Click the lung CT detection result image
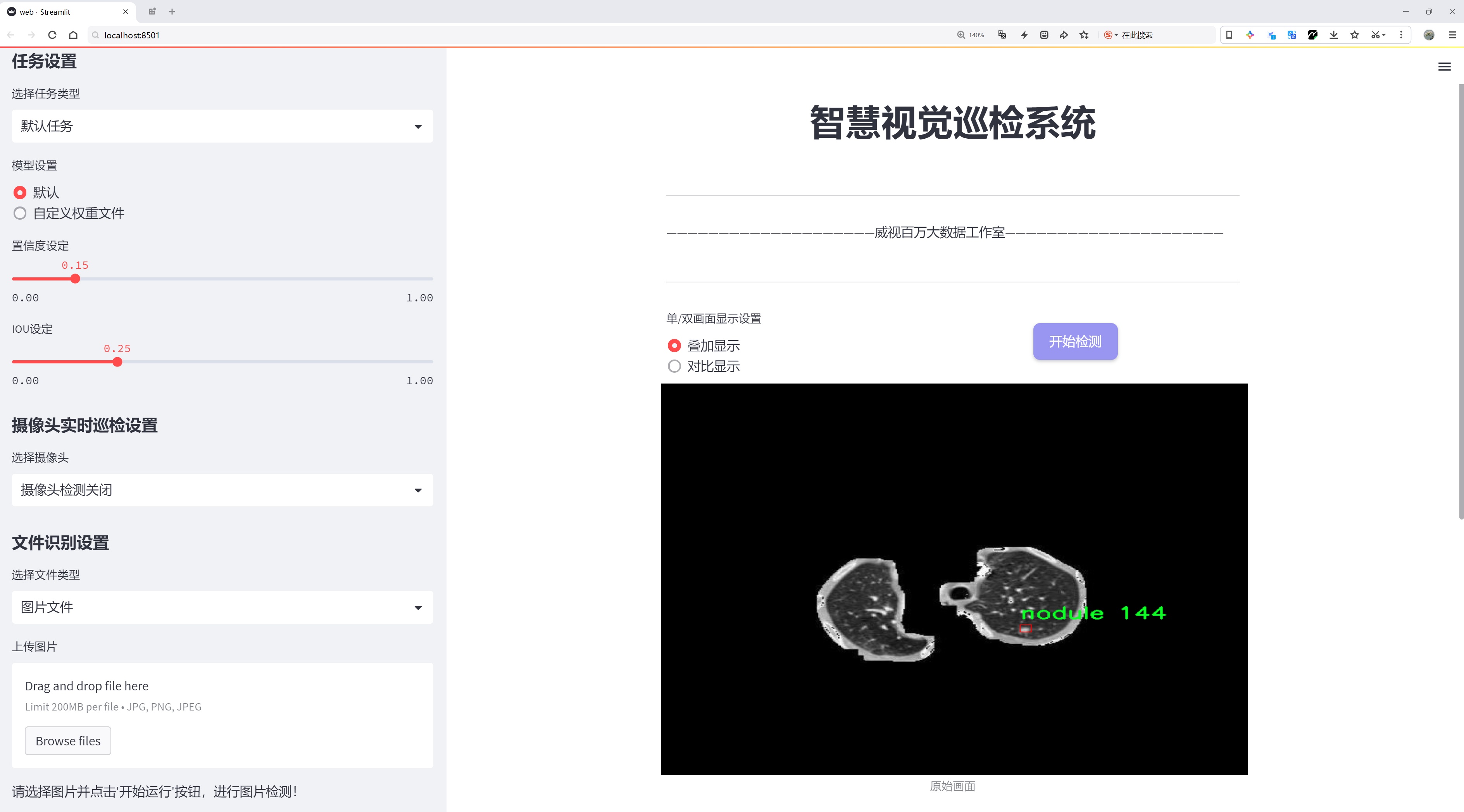The height and width of the screenshot is (812, 1464). point(954,579)
